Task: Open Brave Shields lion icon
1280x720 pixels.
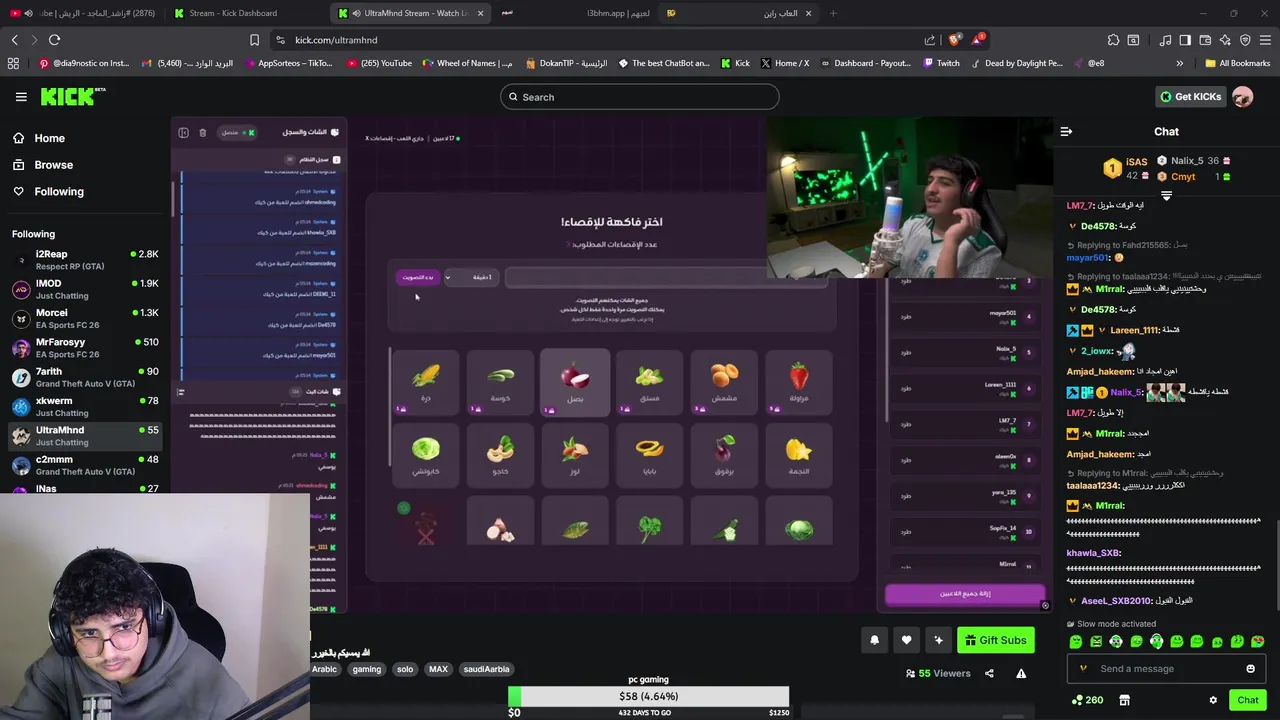Action: (955, 40)
